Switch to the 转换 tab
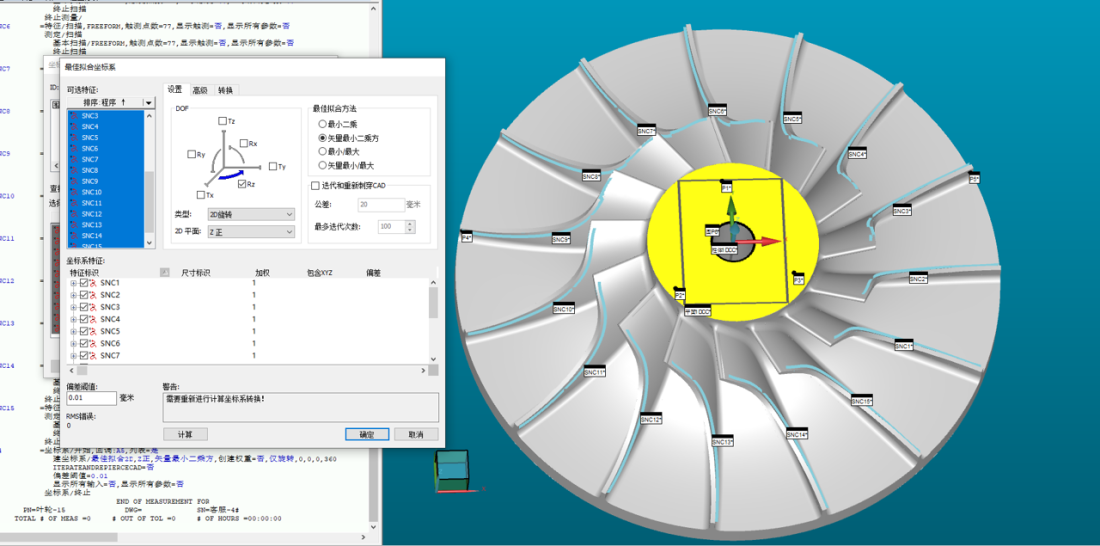The height and width of the screenshot is (546, 1100). point(225,90)
